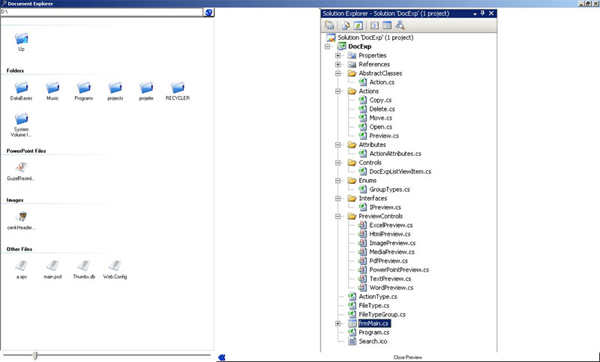This screenshot has height=362, width=600.
Task: Open the Programs folder
Action: point(84,88)
